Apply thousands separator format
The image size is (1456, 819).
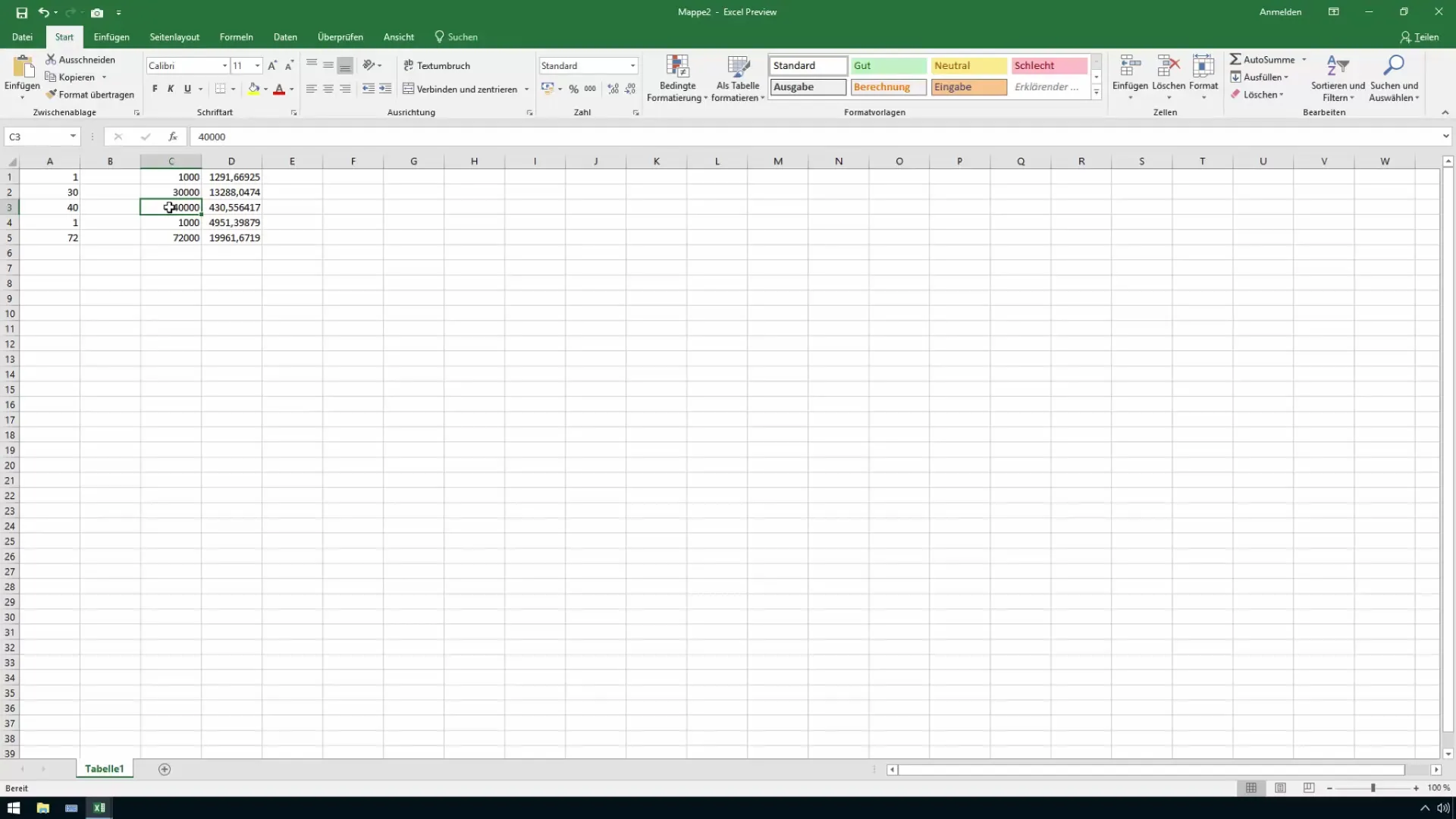pyautogui.click(x=590, y=89)
